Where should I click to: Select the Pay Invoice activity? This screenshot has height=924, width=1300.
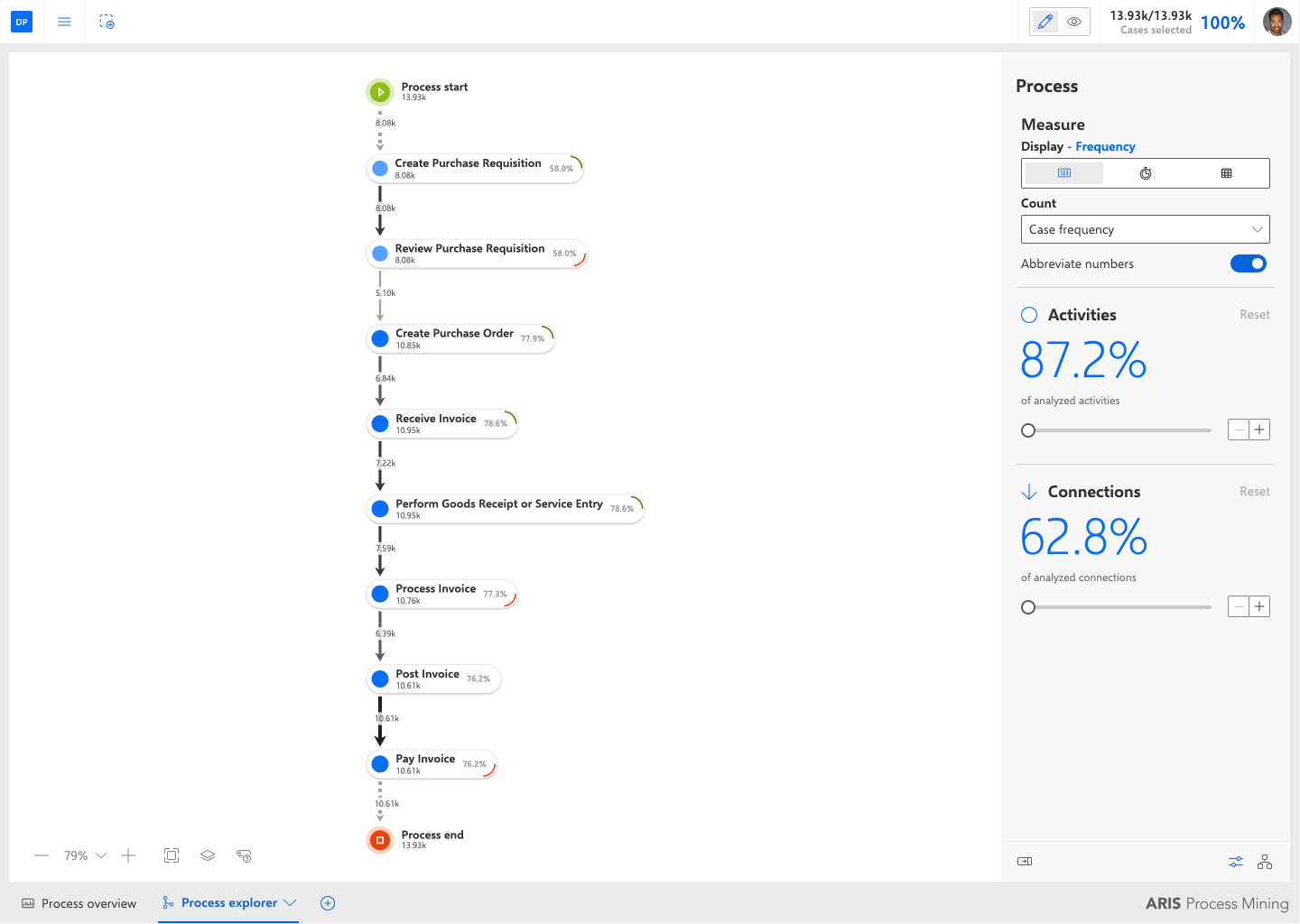[432, 764]
